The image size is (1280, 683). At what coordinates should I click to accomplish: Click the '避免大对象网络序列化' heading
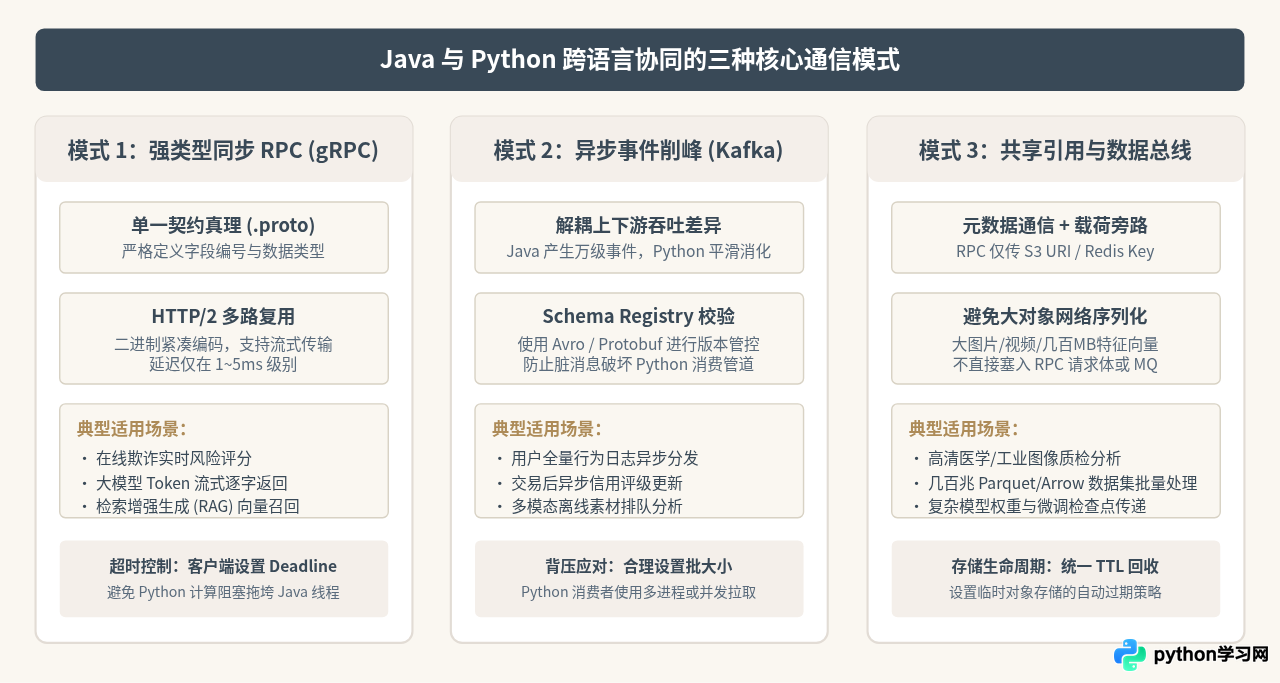click(1055, 316)
